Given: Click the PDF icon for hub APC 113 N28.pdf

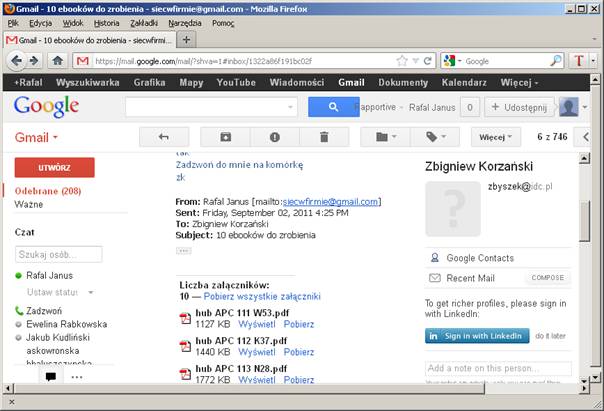Looking at the screenshot, I should [185, 374].
